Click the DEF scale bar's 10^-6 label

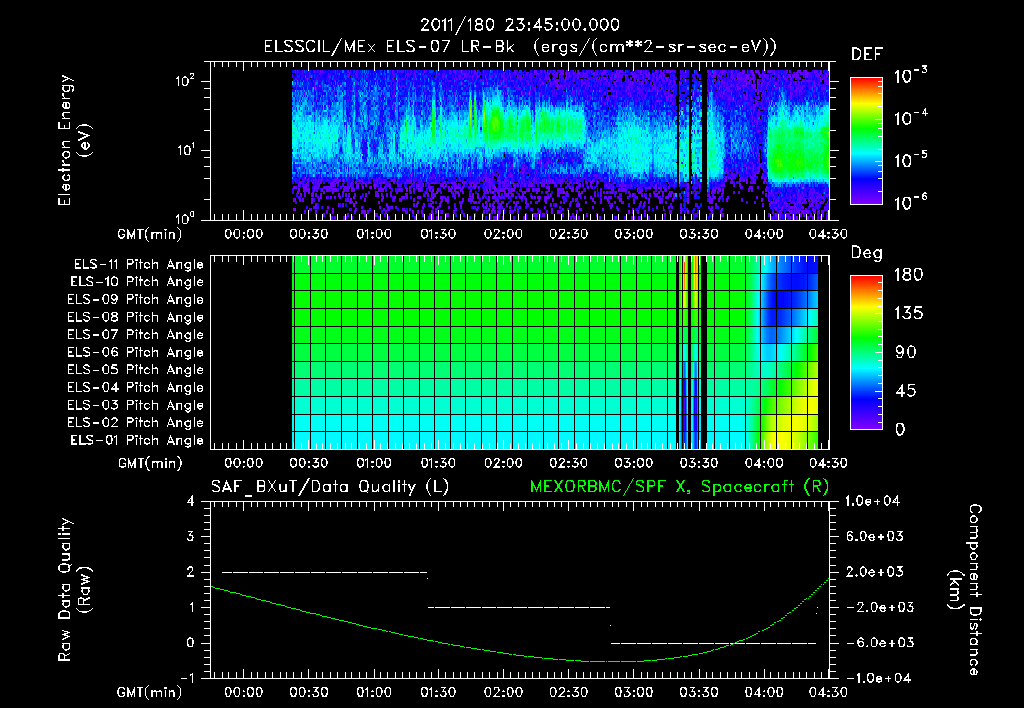pyautogui.click(x=910, y=202)
